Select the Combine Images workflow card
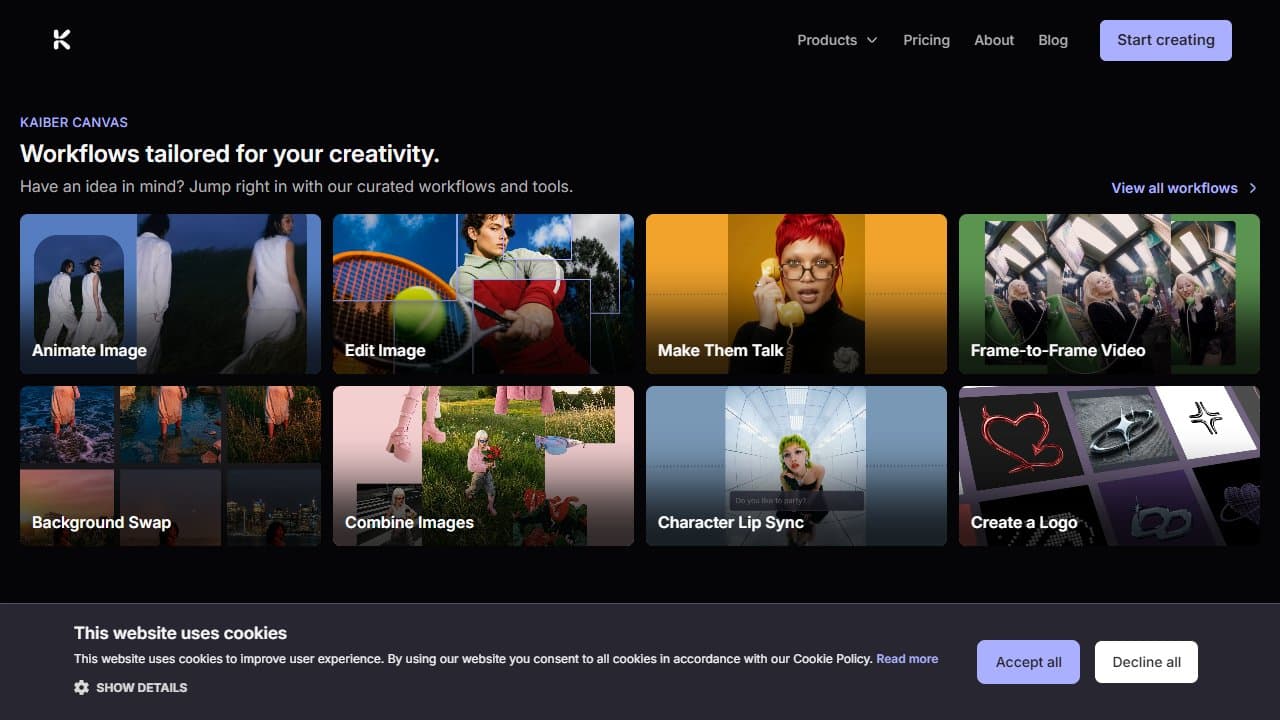 click(x=483, y=466)
